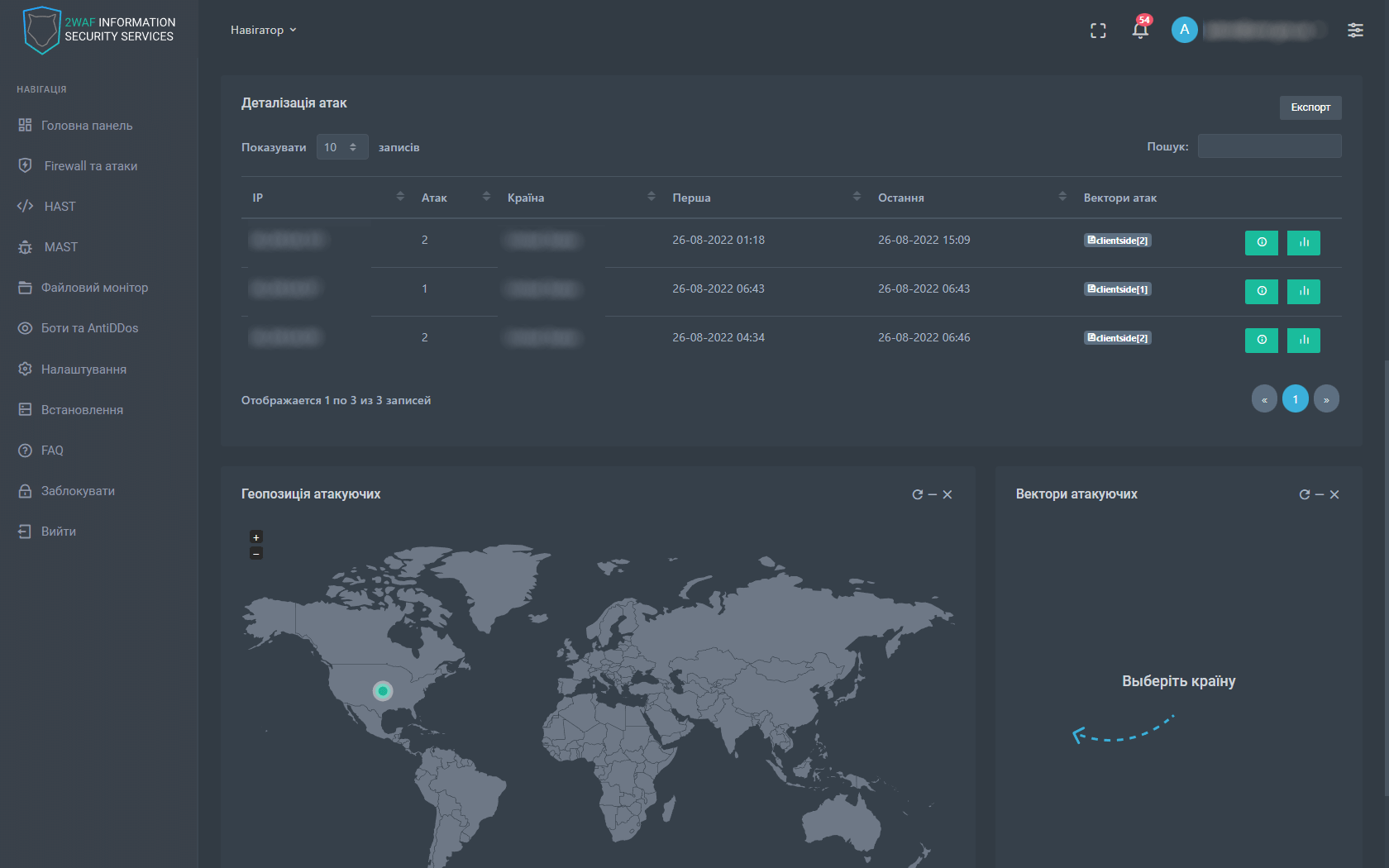This screenshot has width=1389, height=868.
Task: Open the Навігатор dropdown
Action: [x=263, y=30]
